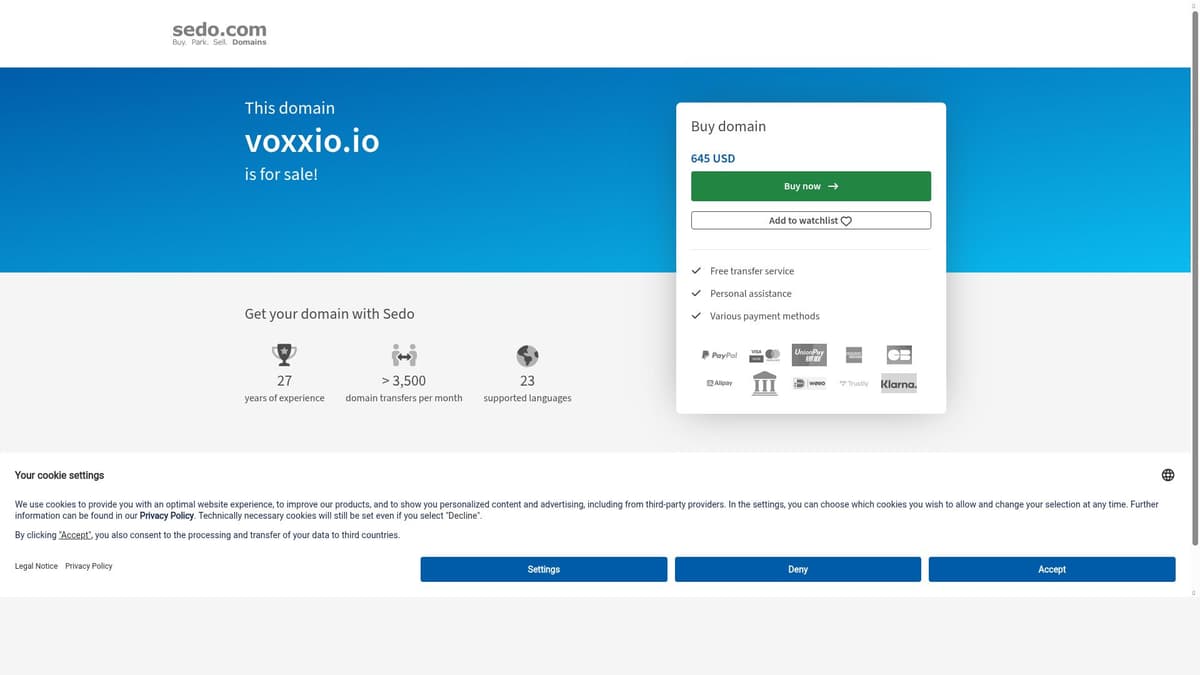Image resolution: width=1200 pixels, height=675 pixels.
Task: Open the Privacy Policy link
Action: pos(91,566)
